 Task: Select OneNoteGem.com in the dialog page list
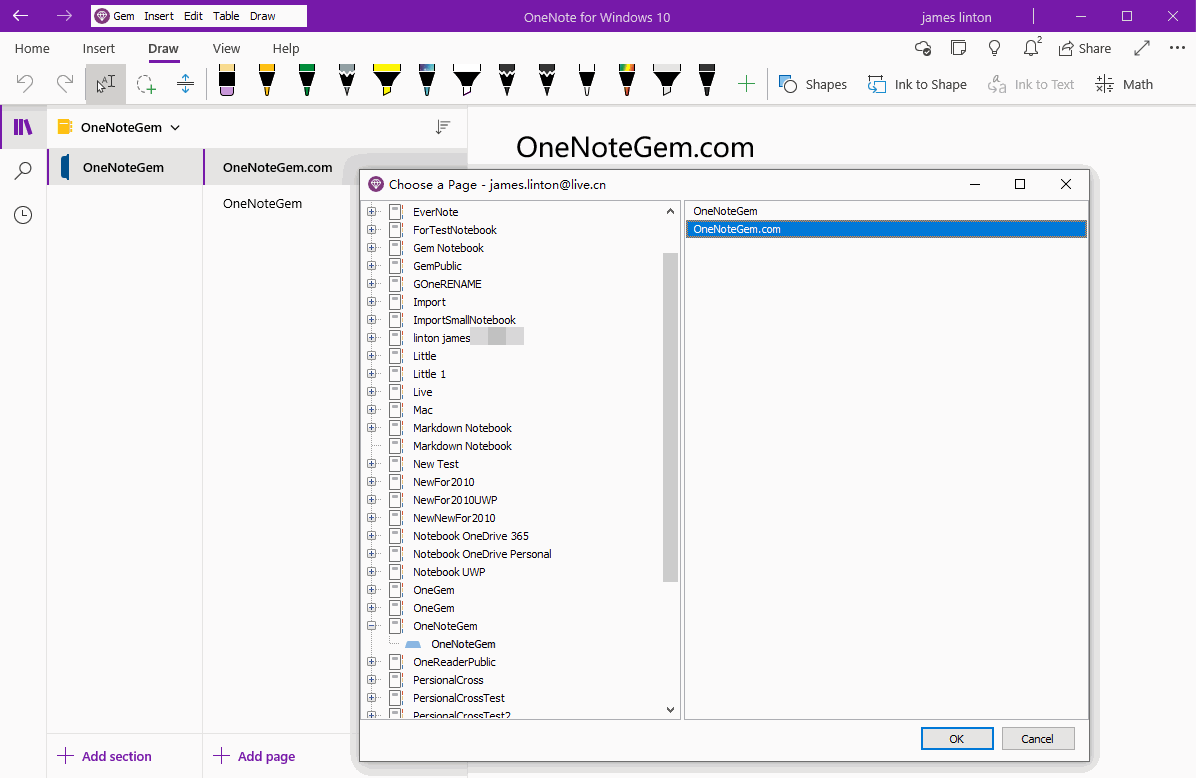pos(886,229)
